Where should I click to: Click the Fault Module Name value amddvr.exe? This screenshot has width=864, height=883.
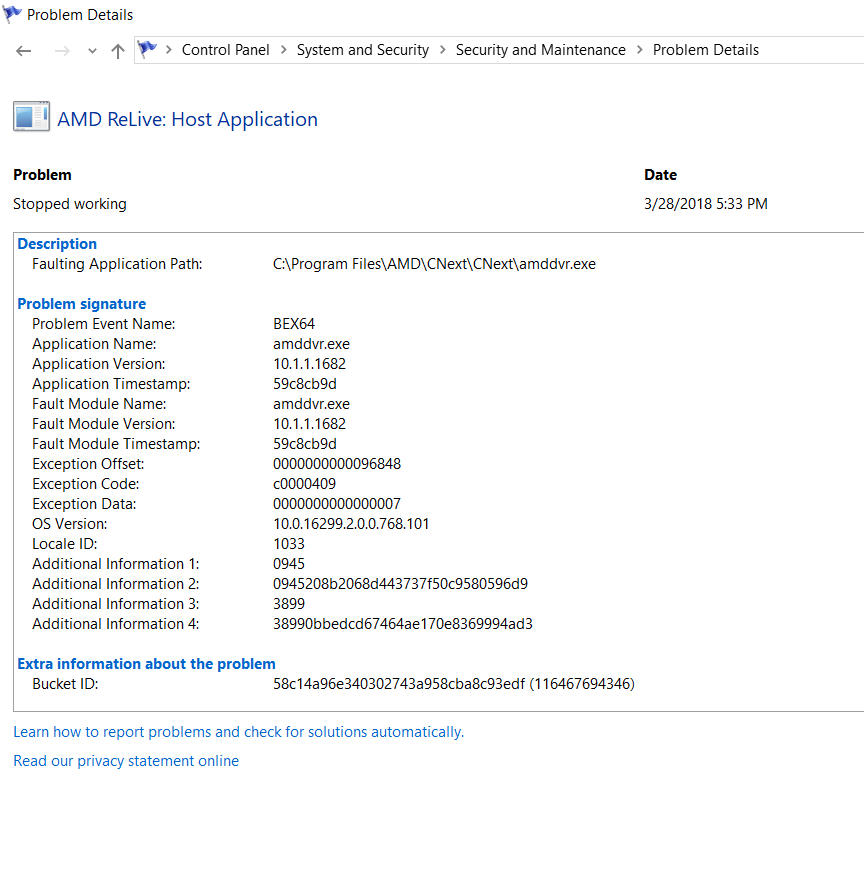tap(311, 404)
